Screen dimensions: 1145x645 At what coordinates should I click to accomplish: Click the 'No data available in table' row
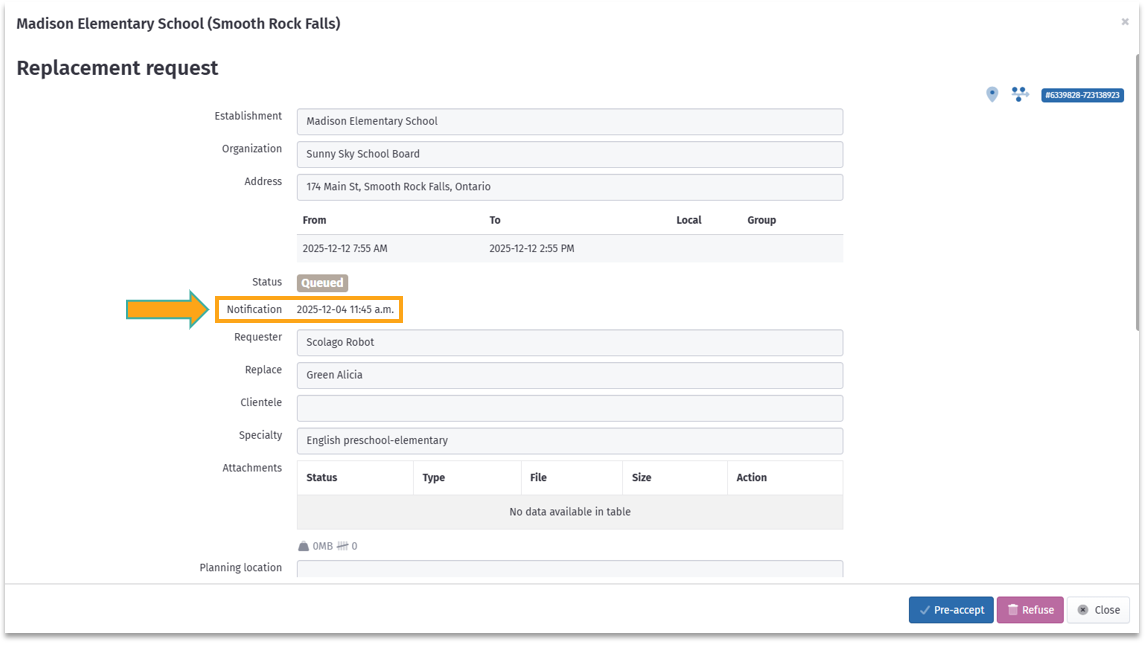570,512
